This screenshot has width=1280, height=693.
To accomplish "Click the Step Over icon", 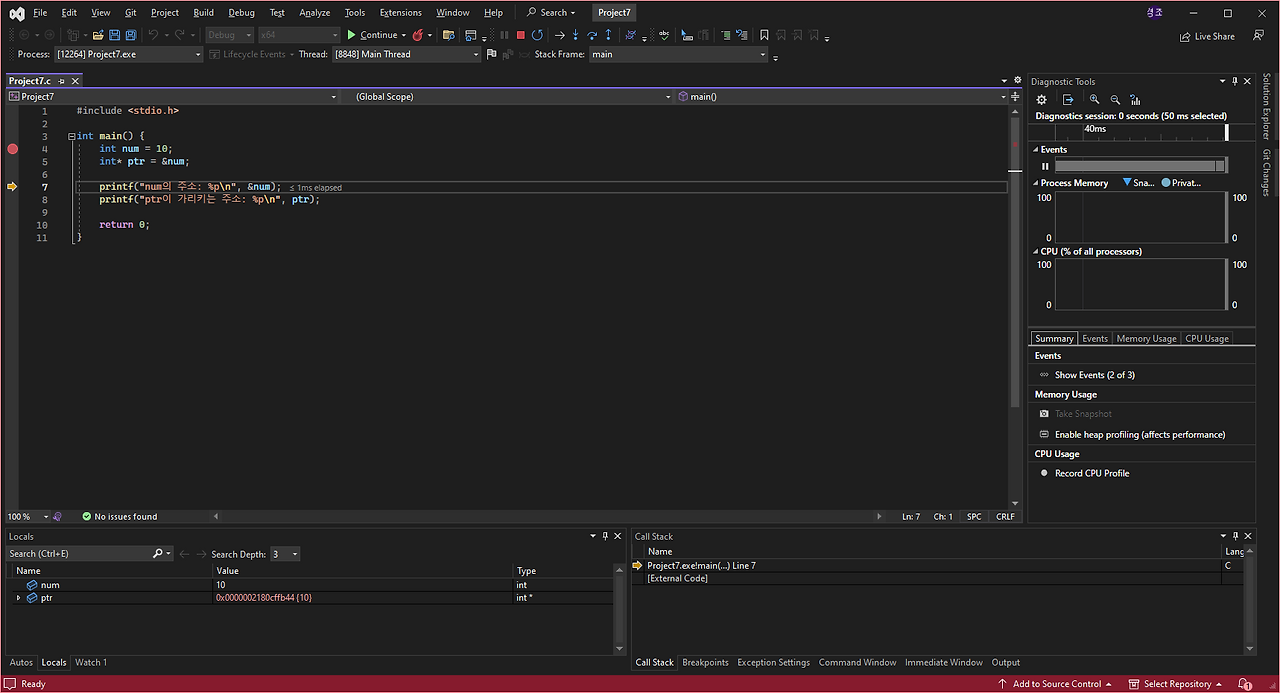I will (x=592, y=35).
